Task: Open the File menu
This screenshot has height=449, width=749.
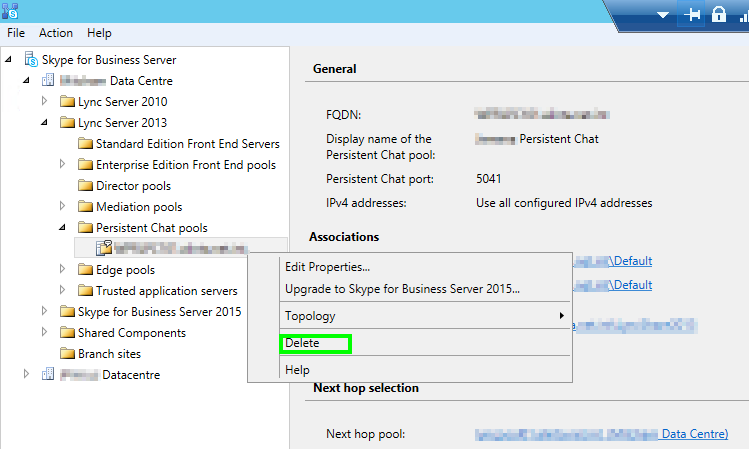Action: tap(16, 33)
